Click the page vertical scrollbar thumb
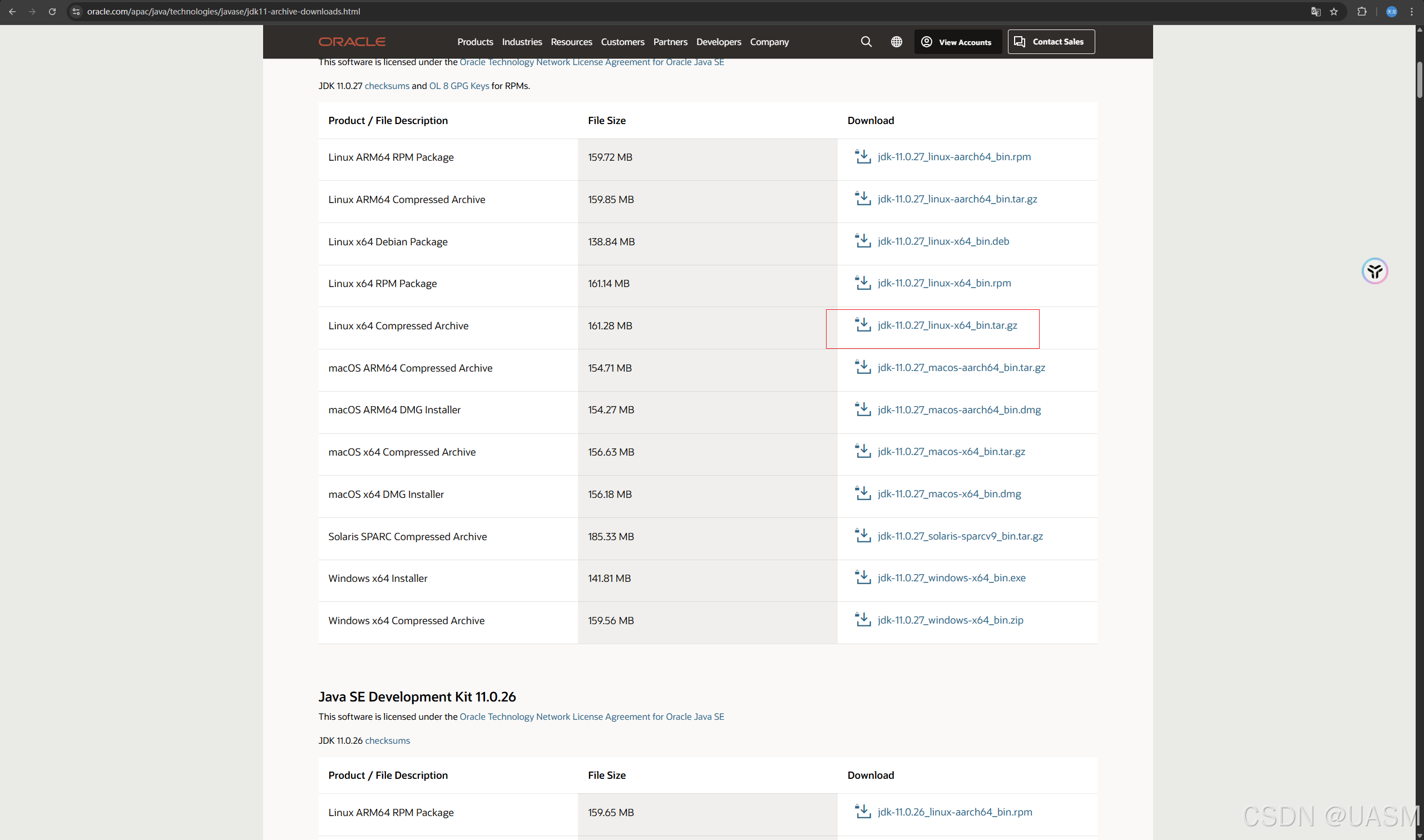The height and width of the screenshot is (840, 1424). click(1419, 80)
